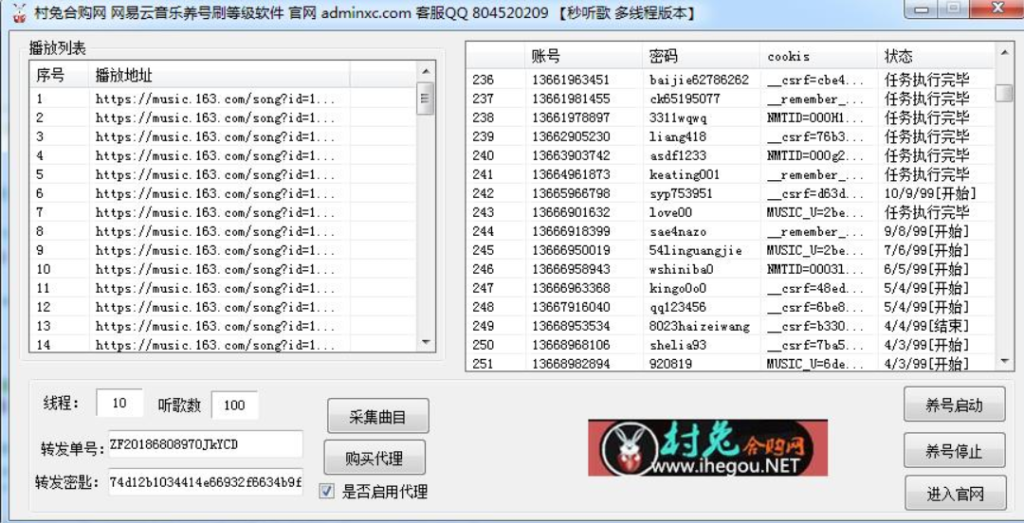The width and height of the screenshot is (1024, 523).
Task: Edit the 线程 thread count field
Action: click(120, 404)
